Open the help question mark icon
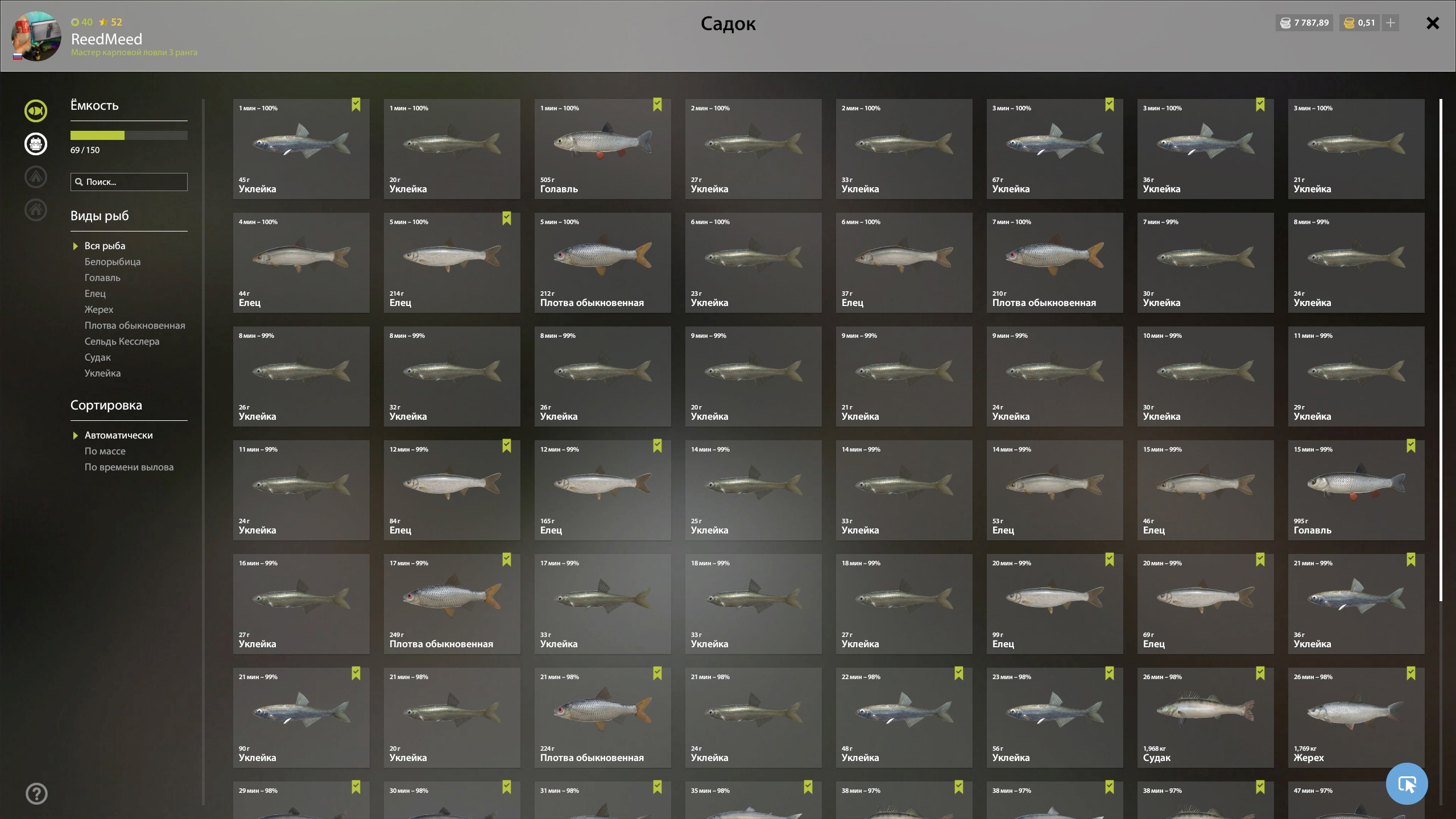The height and width of the screenshot is (819, 1456). 36,793
